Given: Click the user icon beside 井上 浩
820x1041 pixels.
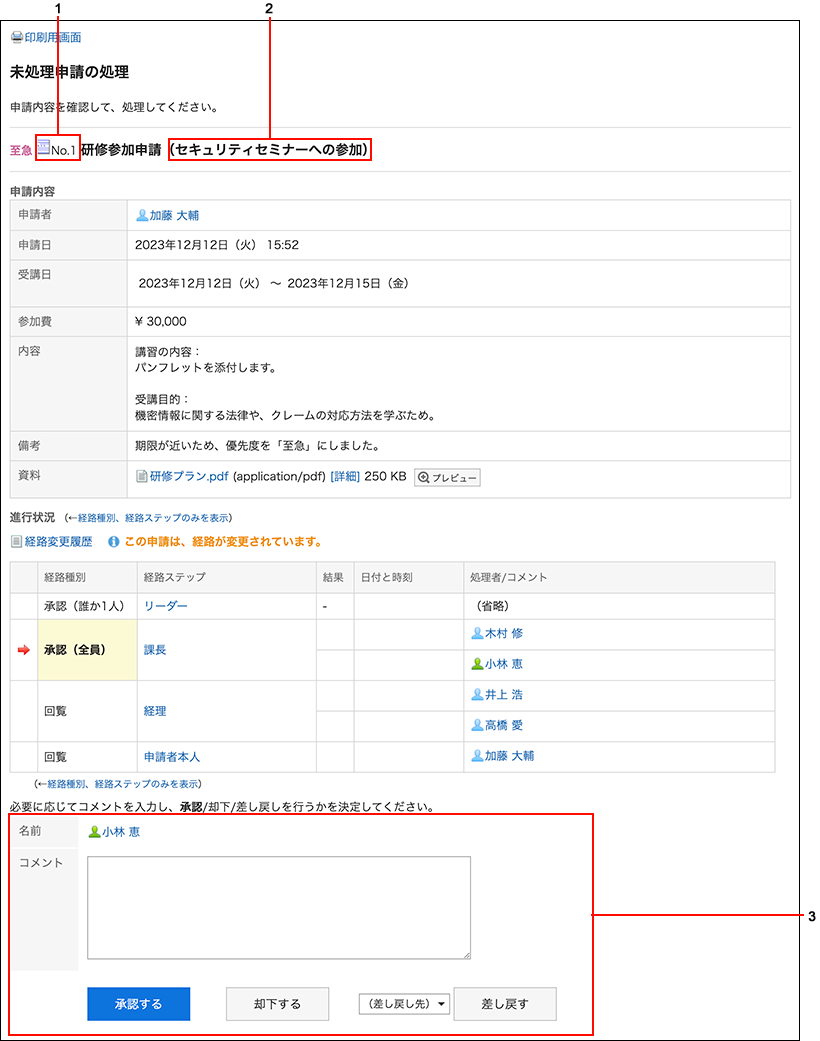Looking at the screenshot, I should [477, 694].
